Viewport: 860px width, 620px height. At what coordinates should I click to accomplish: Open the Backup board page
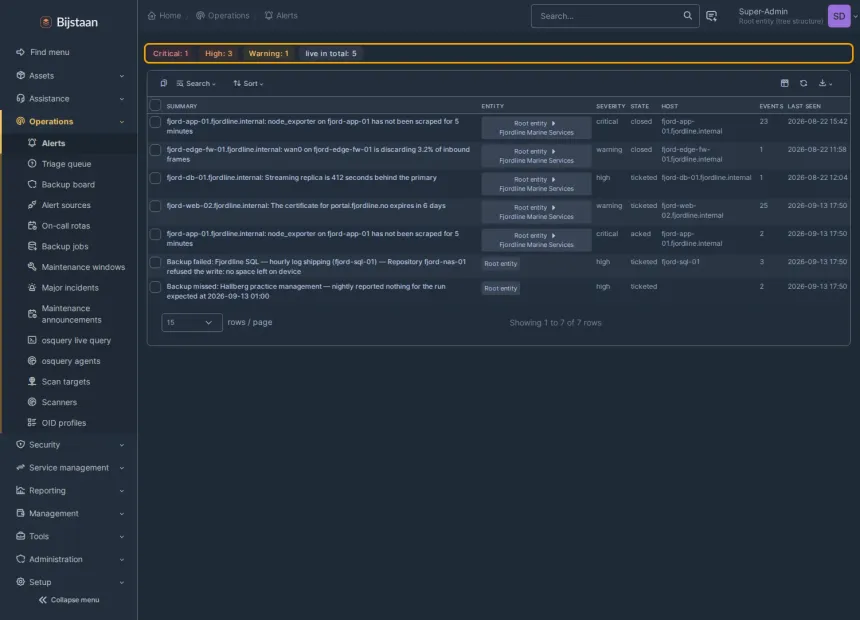click(68, 184)
